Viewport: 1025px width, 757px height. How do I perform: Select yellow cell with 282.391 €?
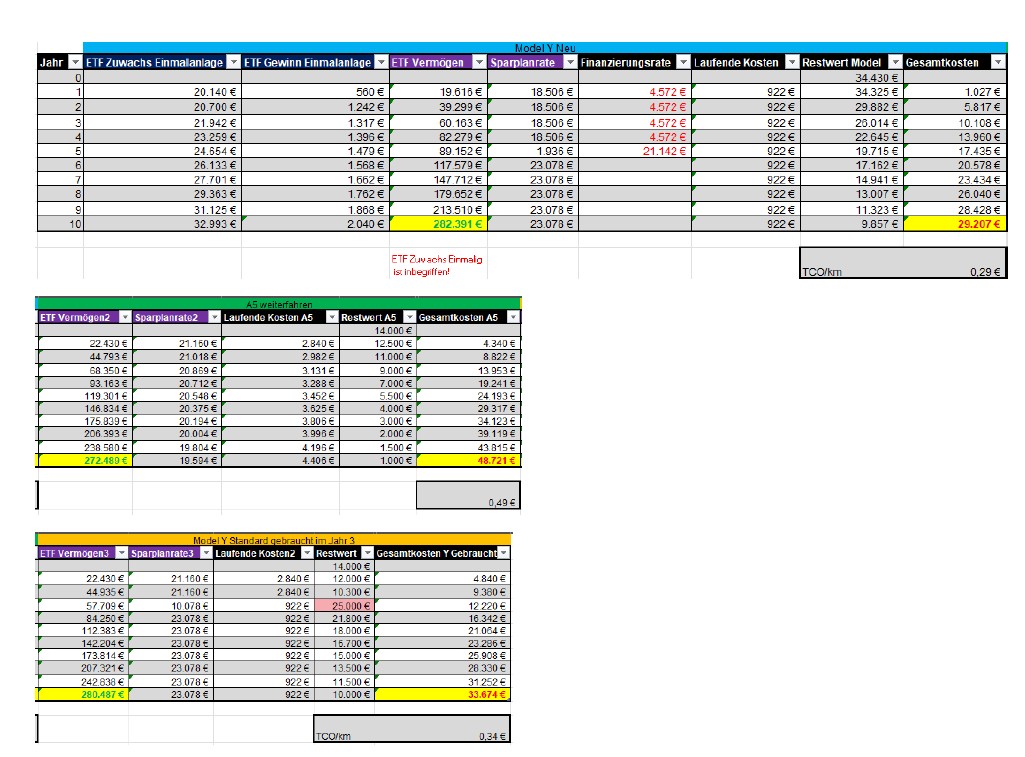tap(437, 225)
